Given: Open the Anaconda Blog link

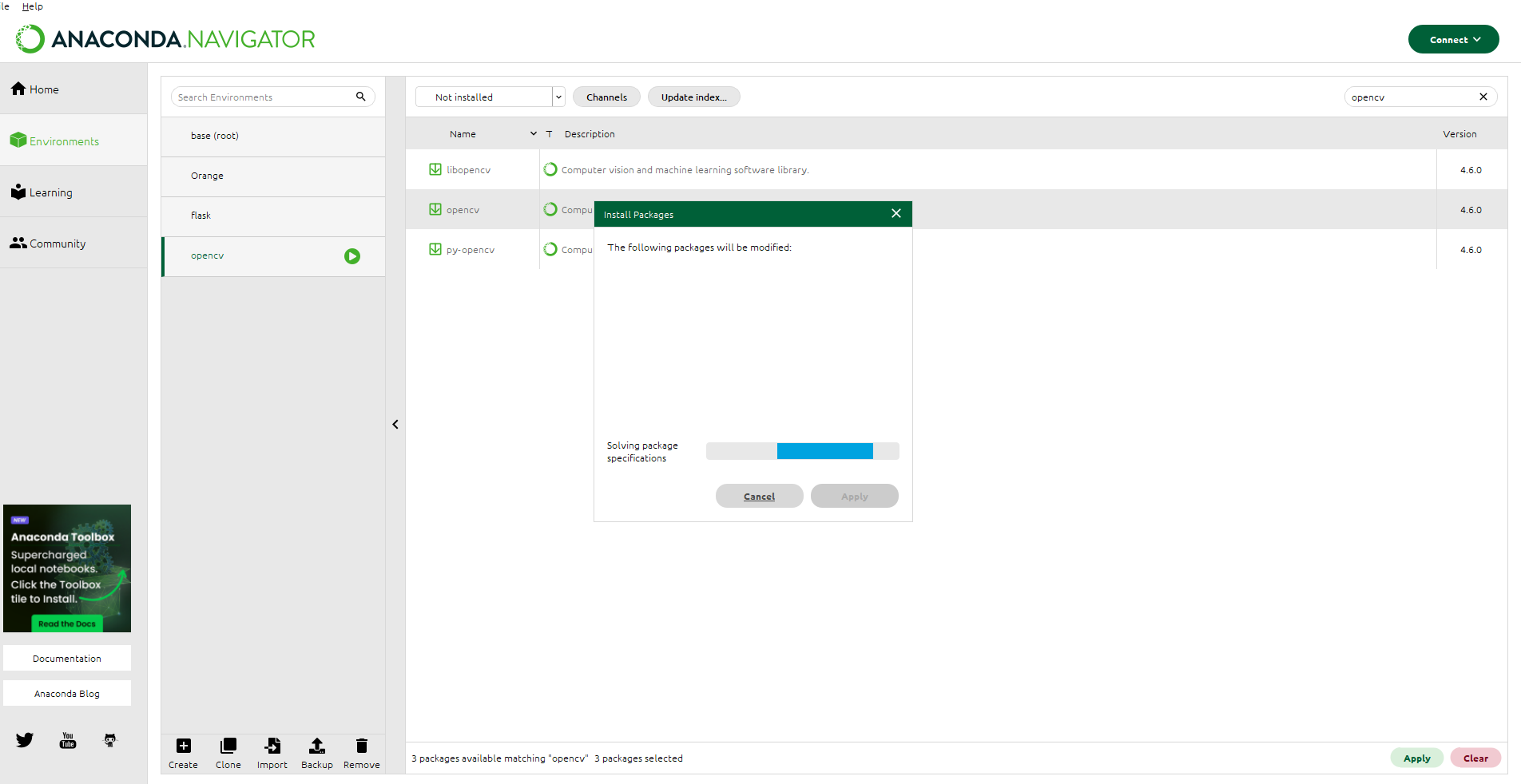Looking at the screenshot, I should click(67, 693).
